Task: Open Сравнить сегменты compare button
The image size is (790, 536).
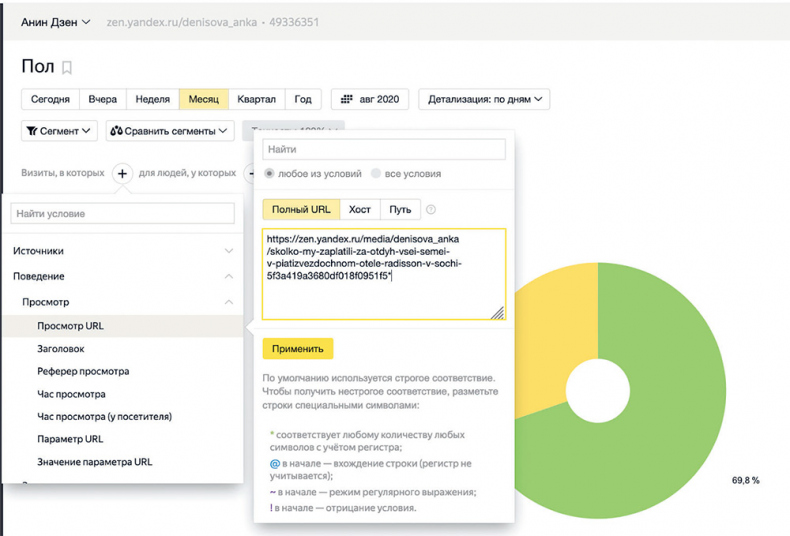Action: point(169,131)
